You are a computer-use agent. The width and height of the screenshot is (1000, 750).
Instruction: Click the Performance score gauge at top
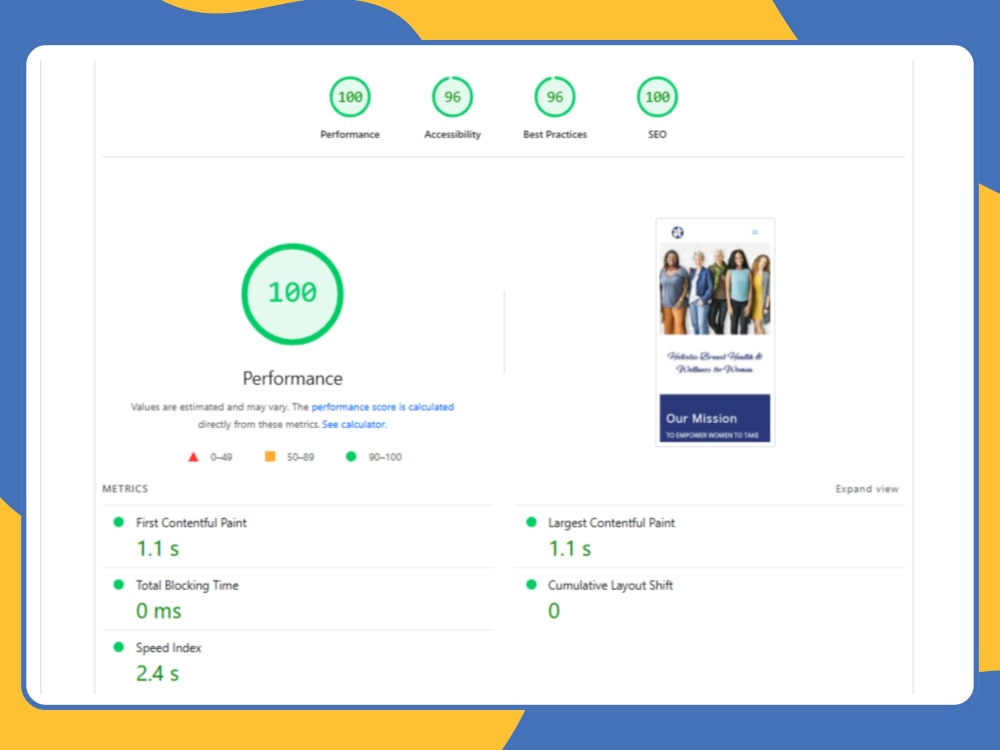click(x=349, y=97)
